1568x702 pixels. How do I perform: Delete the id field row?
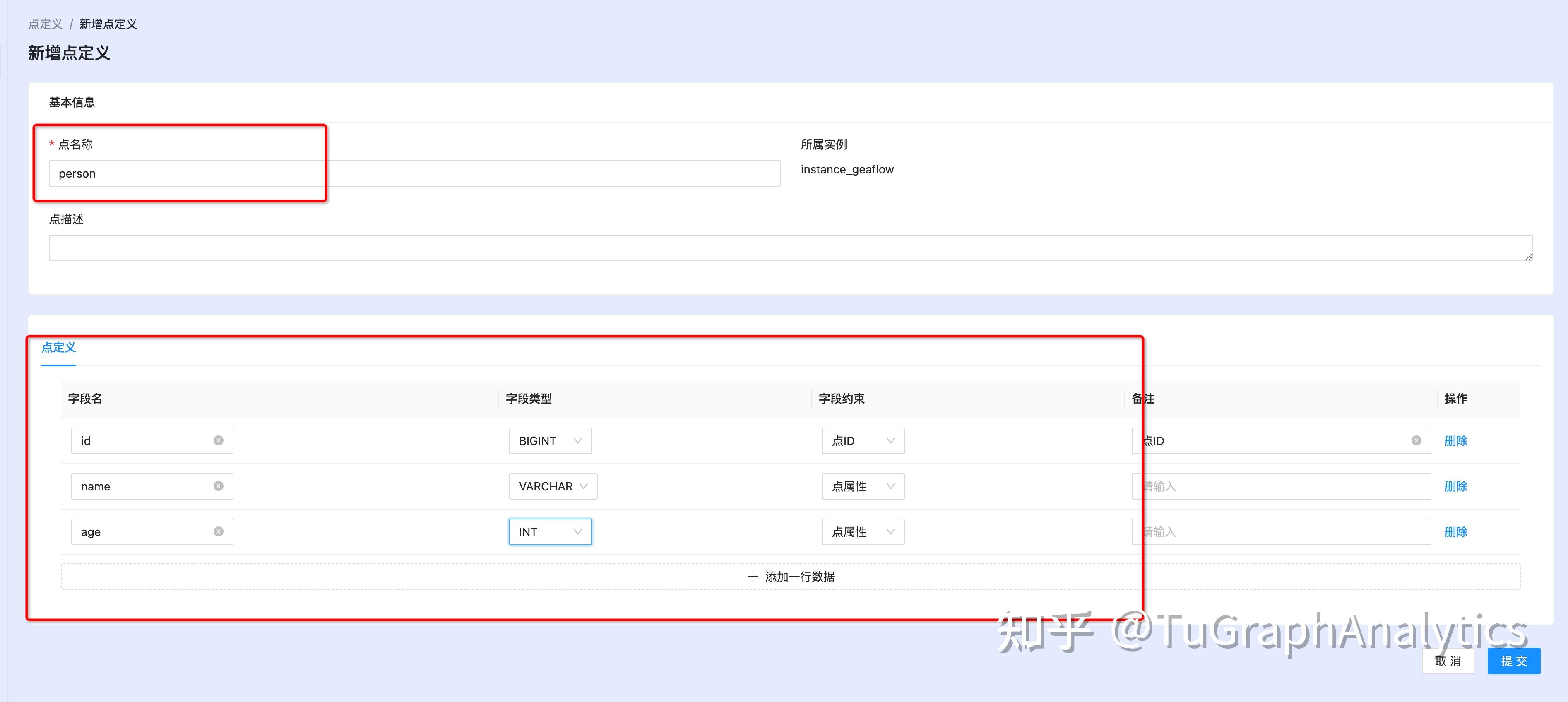pyautogui.click(x=1455, y=441)
